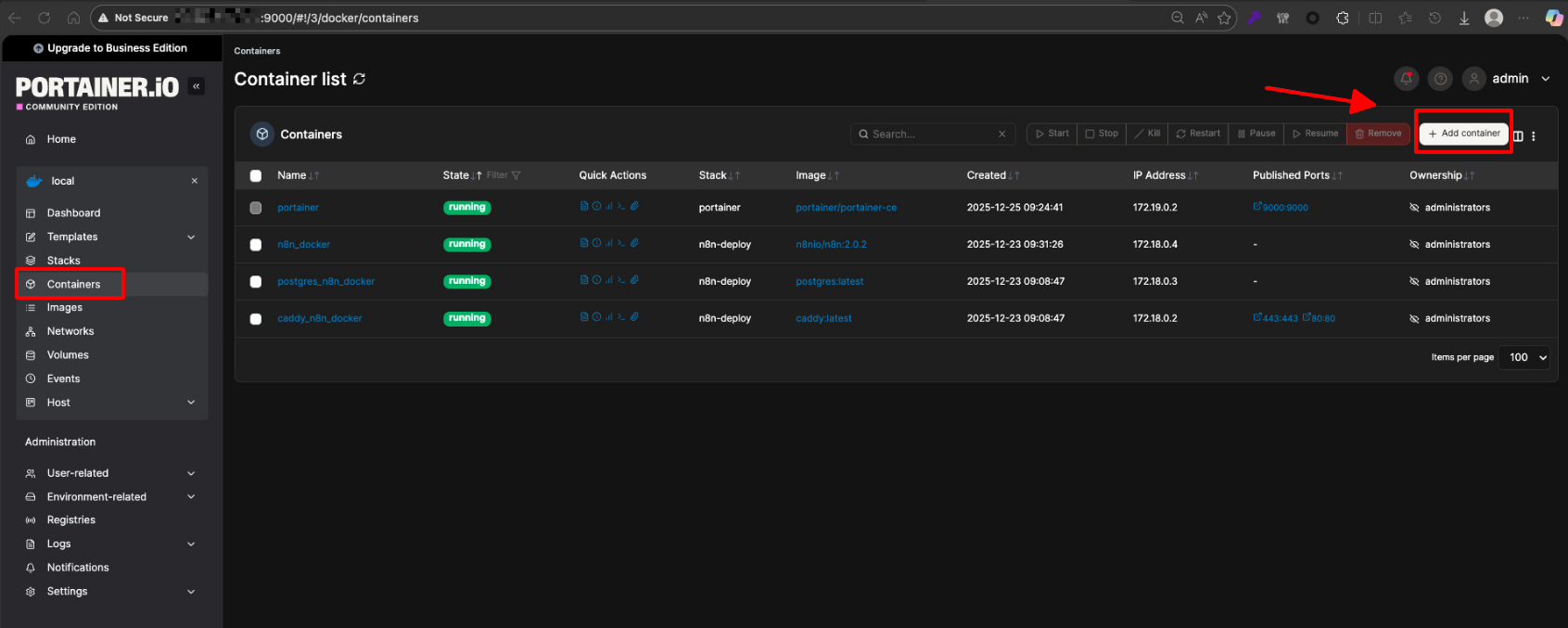Open exec console for caddy_n8n_docker container

pos(621,316)
